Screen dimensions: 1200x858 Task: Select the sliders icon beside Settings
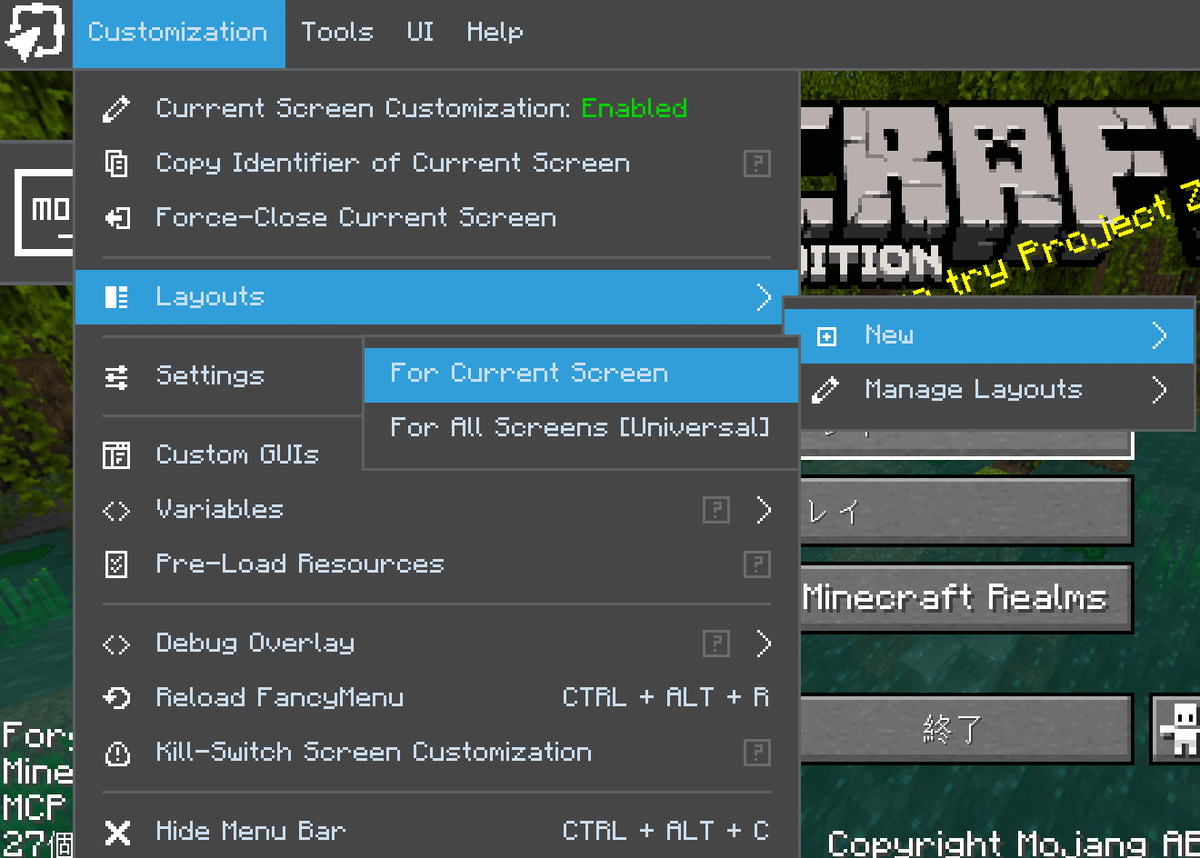point(117,375)
